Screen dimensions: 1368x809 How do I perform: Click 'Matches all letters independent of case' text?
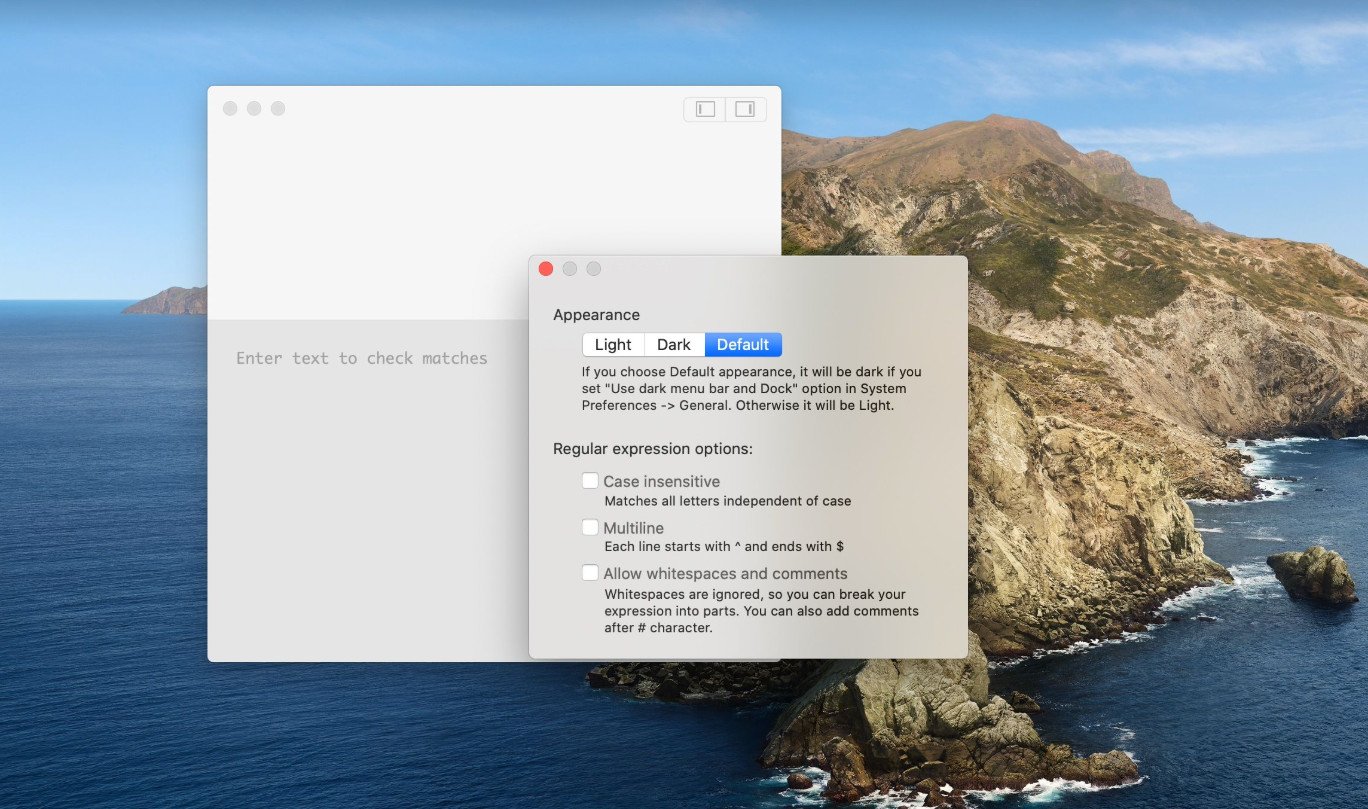728,501
